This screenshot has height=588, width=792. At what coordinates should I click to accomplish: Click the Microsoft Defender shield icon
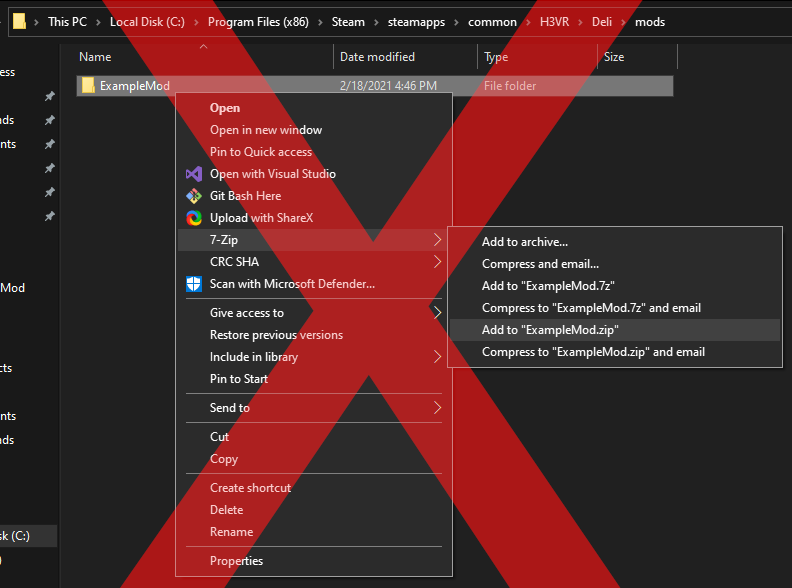[194, 284]
